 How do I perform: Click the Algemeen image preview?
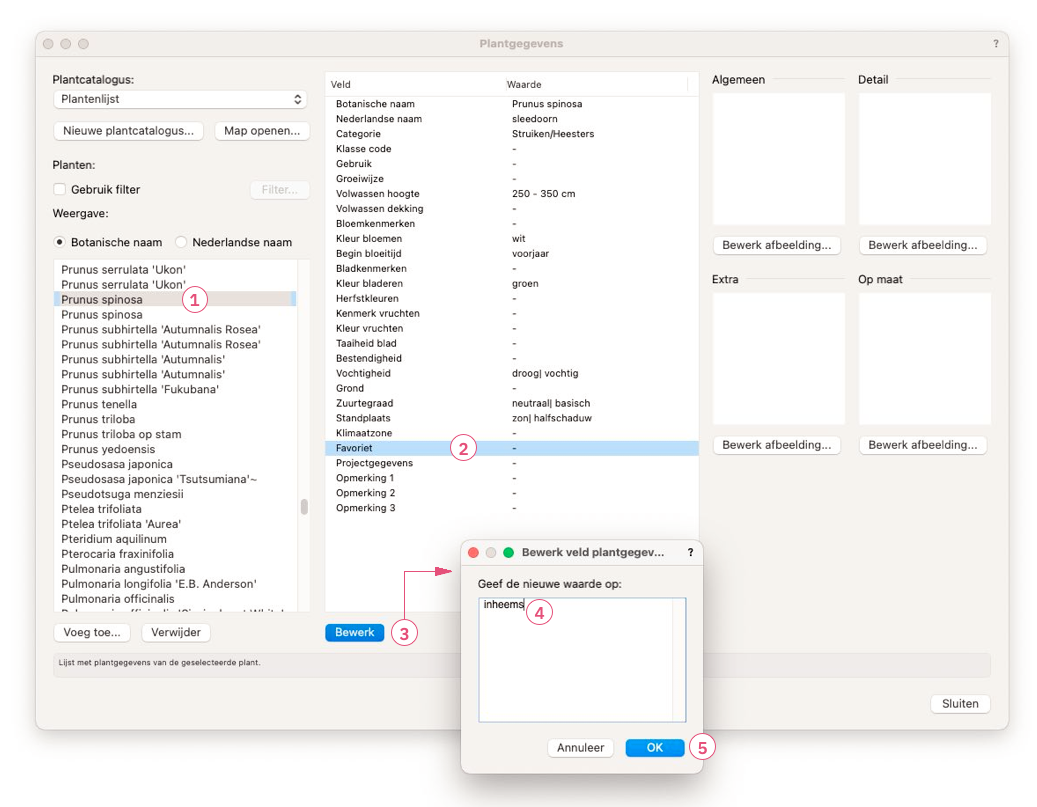point(779,159)
